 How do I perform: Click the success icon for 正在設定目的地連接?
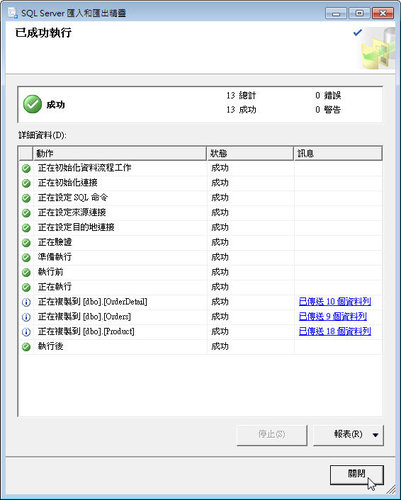(26, 228)
